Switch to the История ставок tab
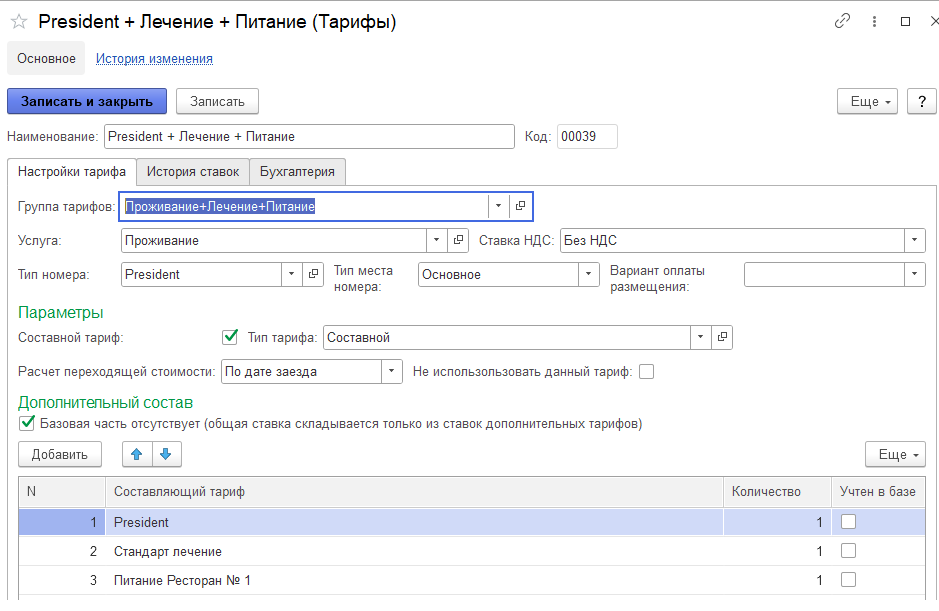939x611 pixels. [x=192, y=172]
